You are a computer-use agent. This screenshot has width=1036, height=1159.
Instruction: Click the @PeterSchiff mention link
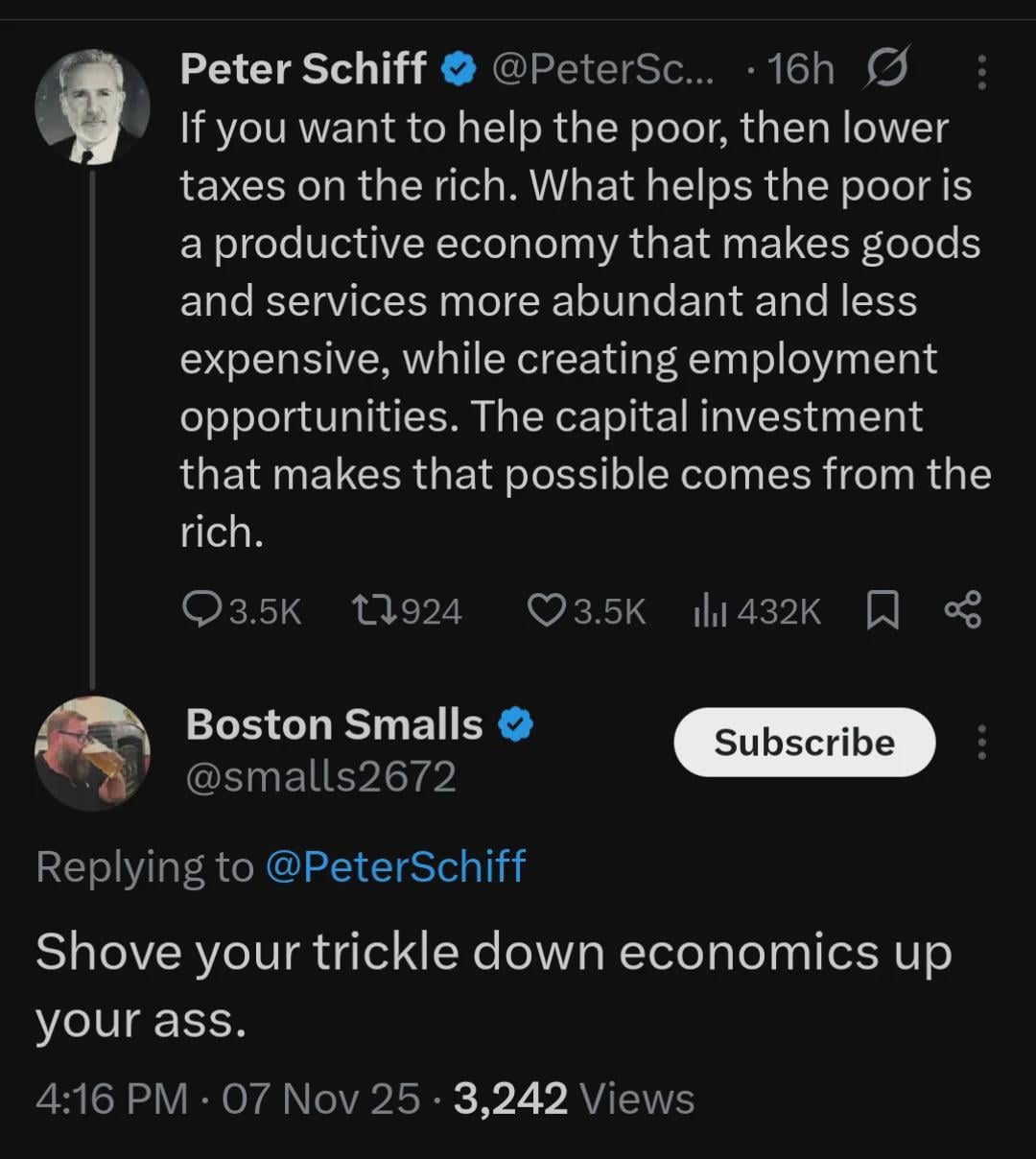click(x=395, y=866)
